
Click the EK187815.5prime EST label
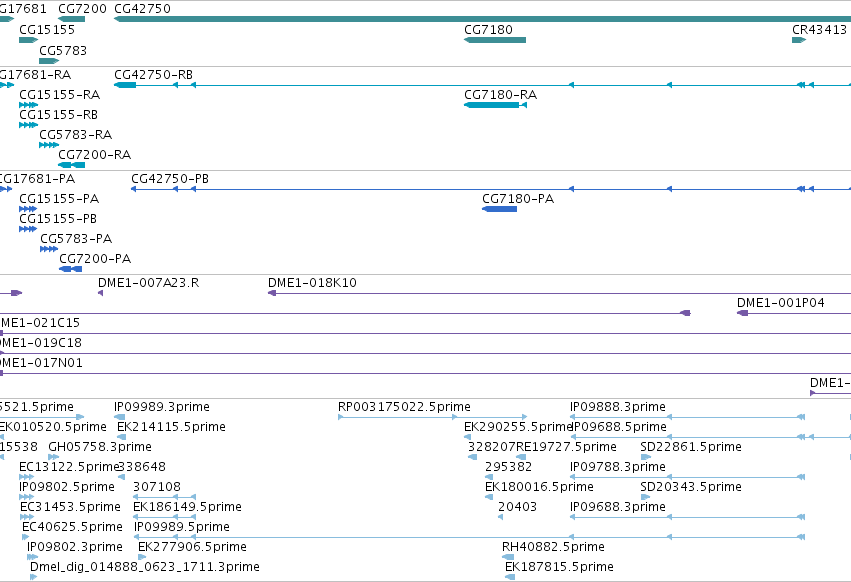point(559,567)
